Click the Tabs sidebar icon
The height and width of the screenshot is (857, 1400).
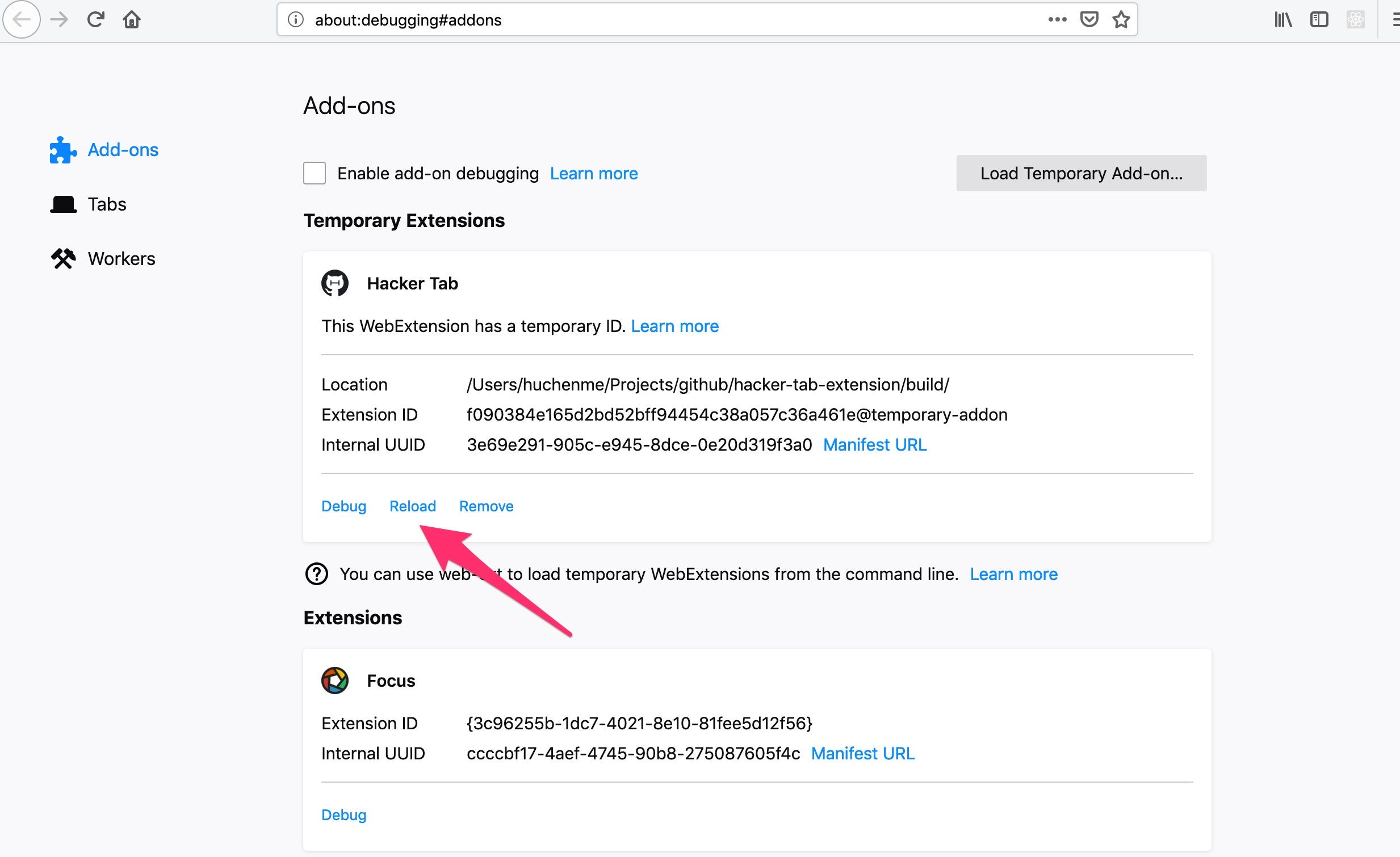click(63, 204)
